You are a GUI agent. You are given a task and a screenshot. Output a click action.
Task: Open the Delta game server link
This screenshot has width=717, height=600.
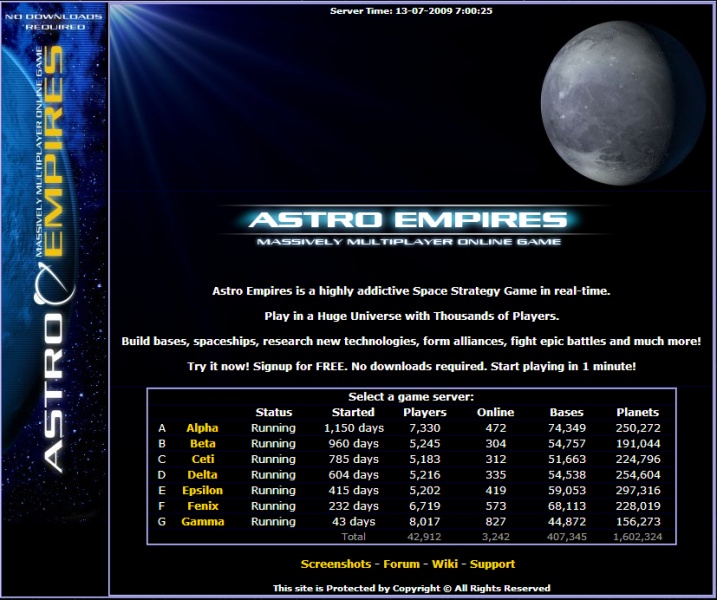click(x=202, y=475)
